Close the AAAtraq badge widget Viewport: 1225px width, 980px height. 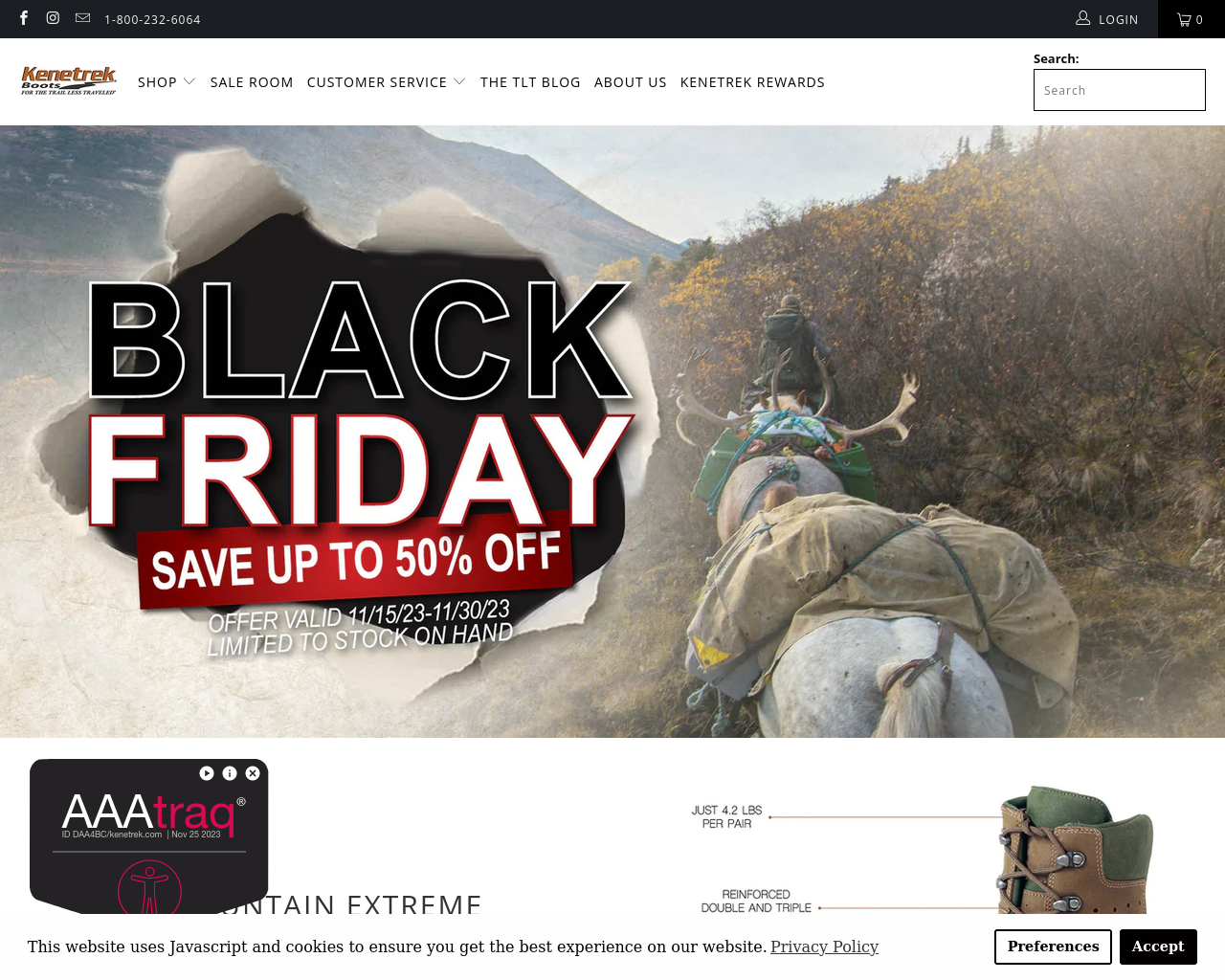[x=253, y=773]
